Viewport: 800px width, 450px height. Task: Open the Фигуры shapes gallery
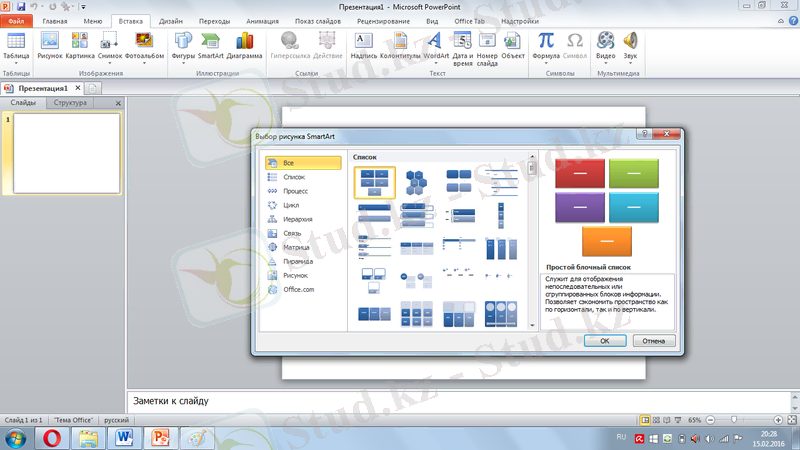coord(183,45)
